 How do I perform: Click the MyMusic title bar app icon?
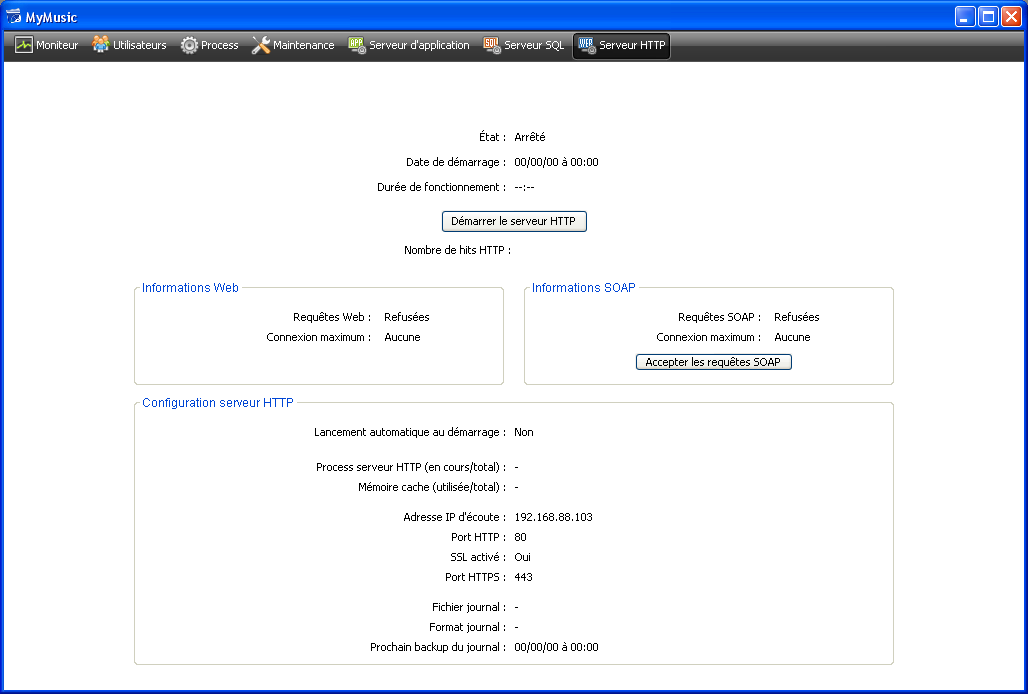tap(13, 17)
